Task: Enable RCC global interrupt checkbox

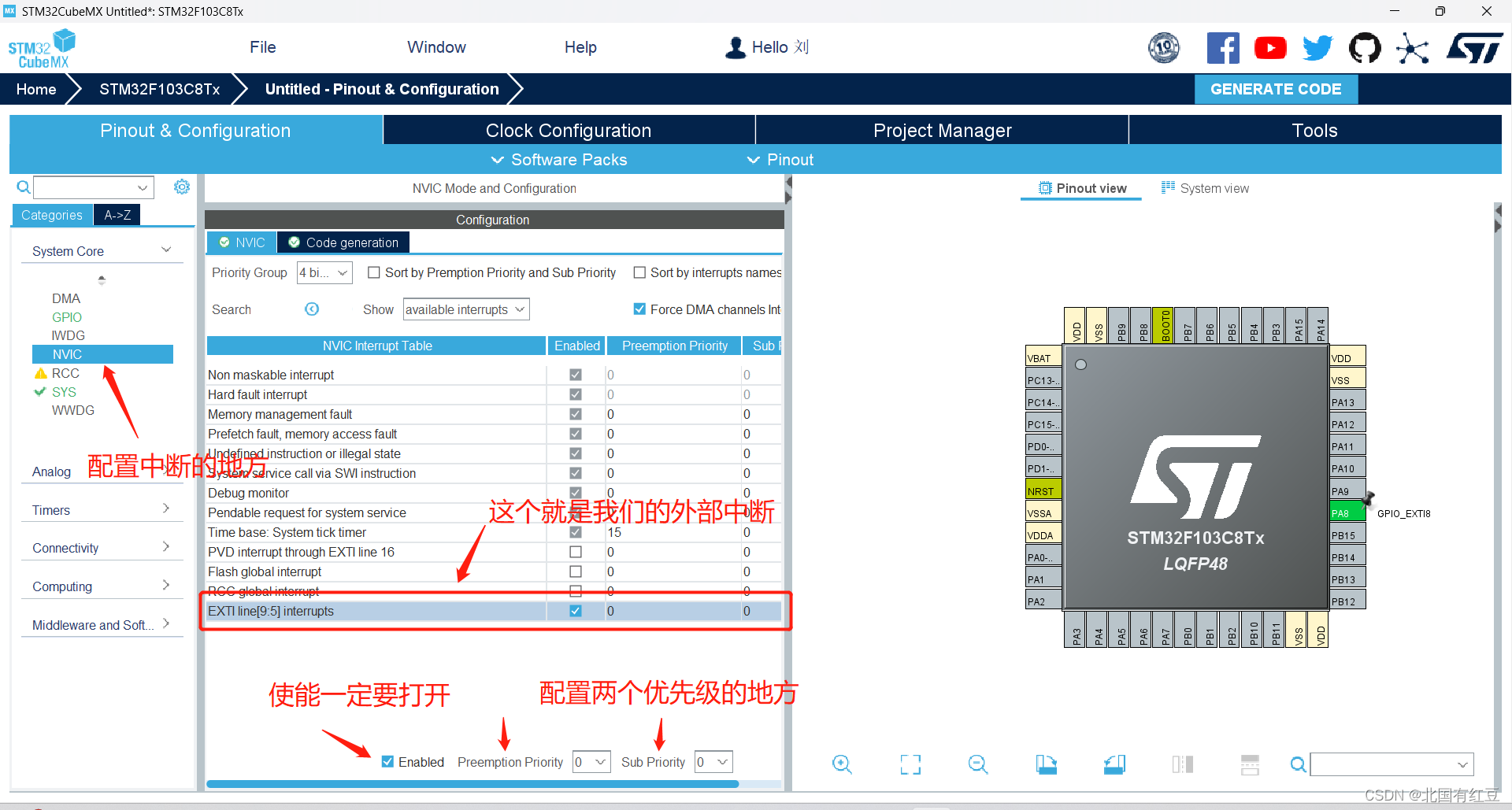Action: point(576,591)
